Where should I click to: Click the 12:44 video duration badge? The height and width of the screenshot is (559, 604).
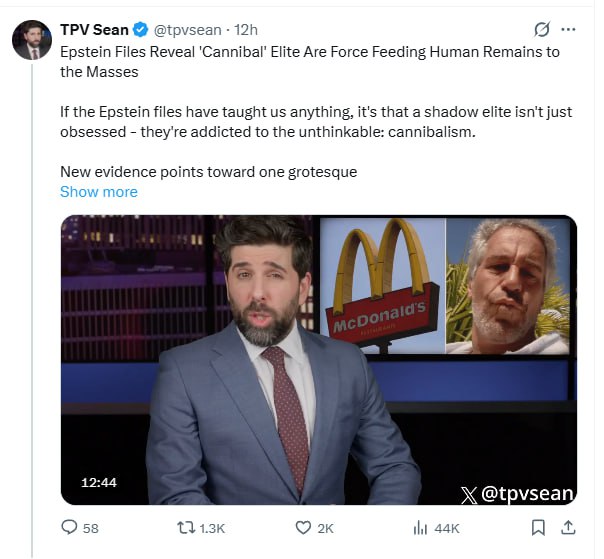99,482
